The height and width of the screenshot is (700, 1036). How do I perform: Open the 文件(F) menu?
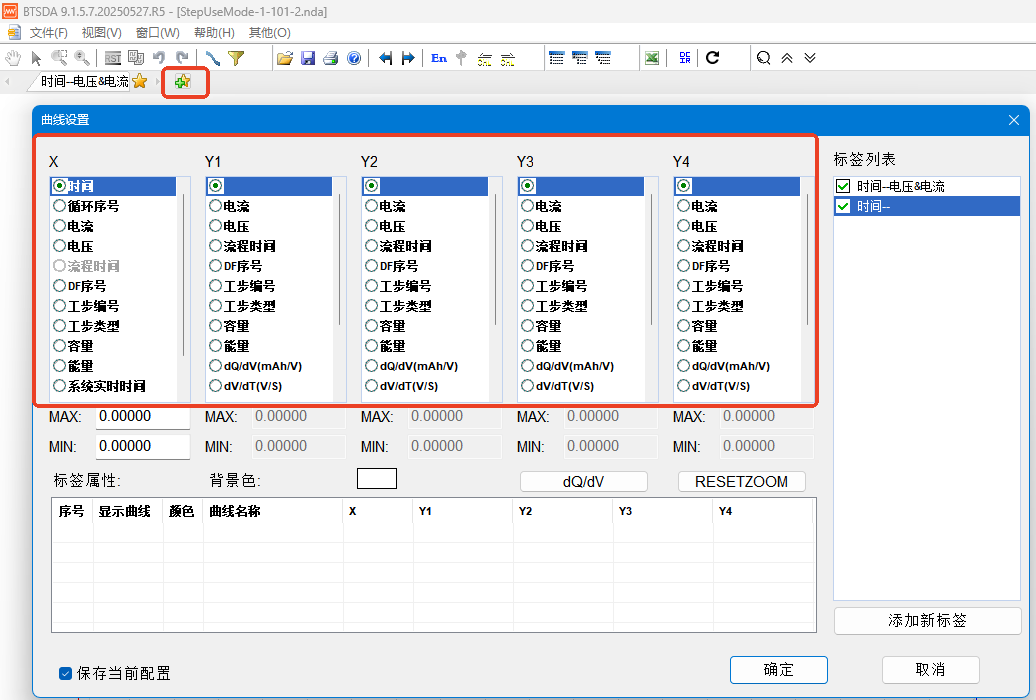[48, 32]
